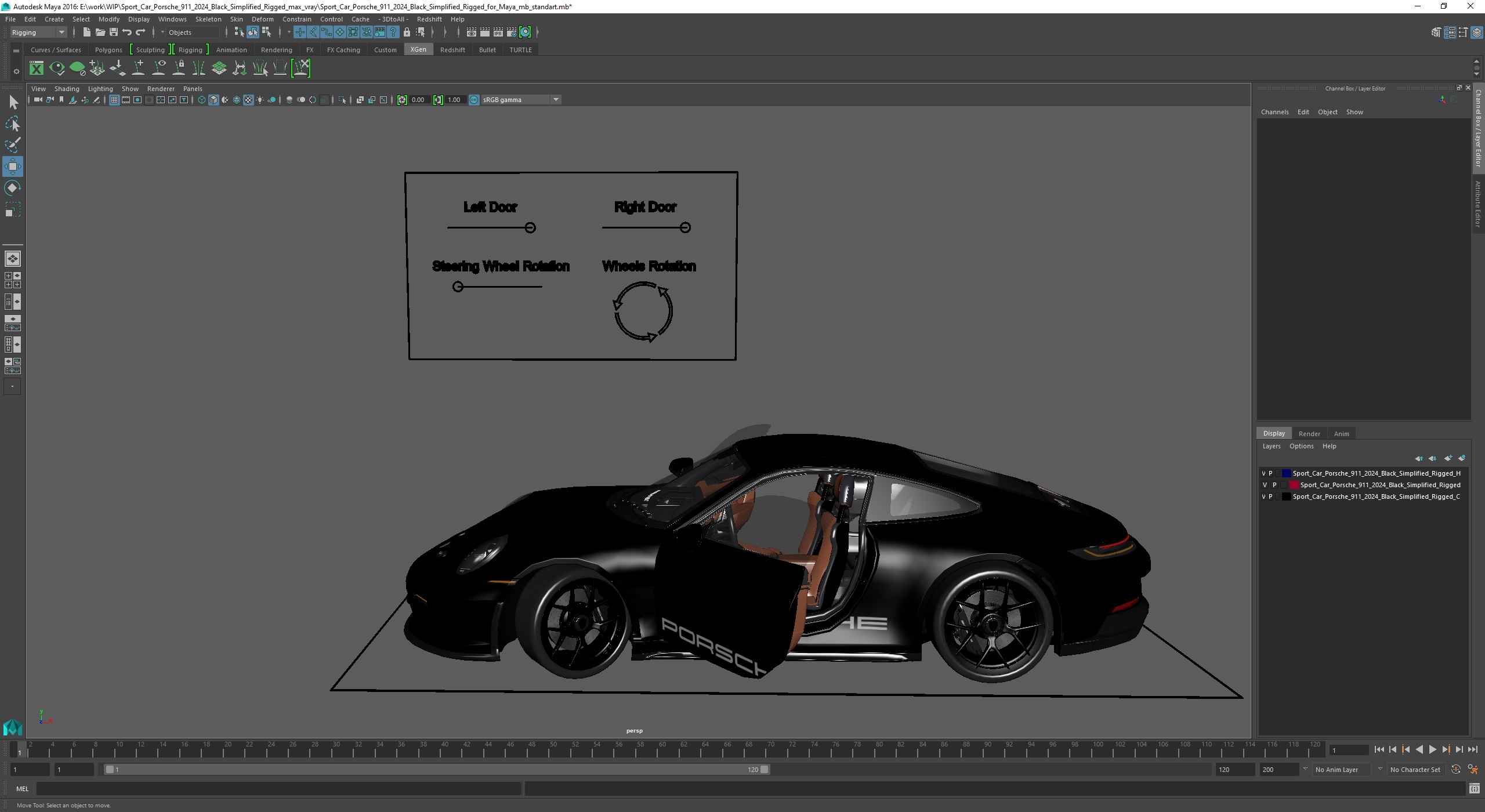
Task: Expand the Objects selection mask menu
Action: tap(162, 32)
